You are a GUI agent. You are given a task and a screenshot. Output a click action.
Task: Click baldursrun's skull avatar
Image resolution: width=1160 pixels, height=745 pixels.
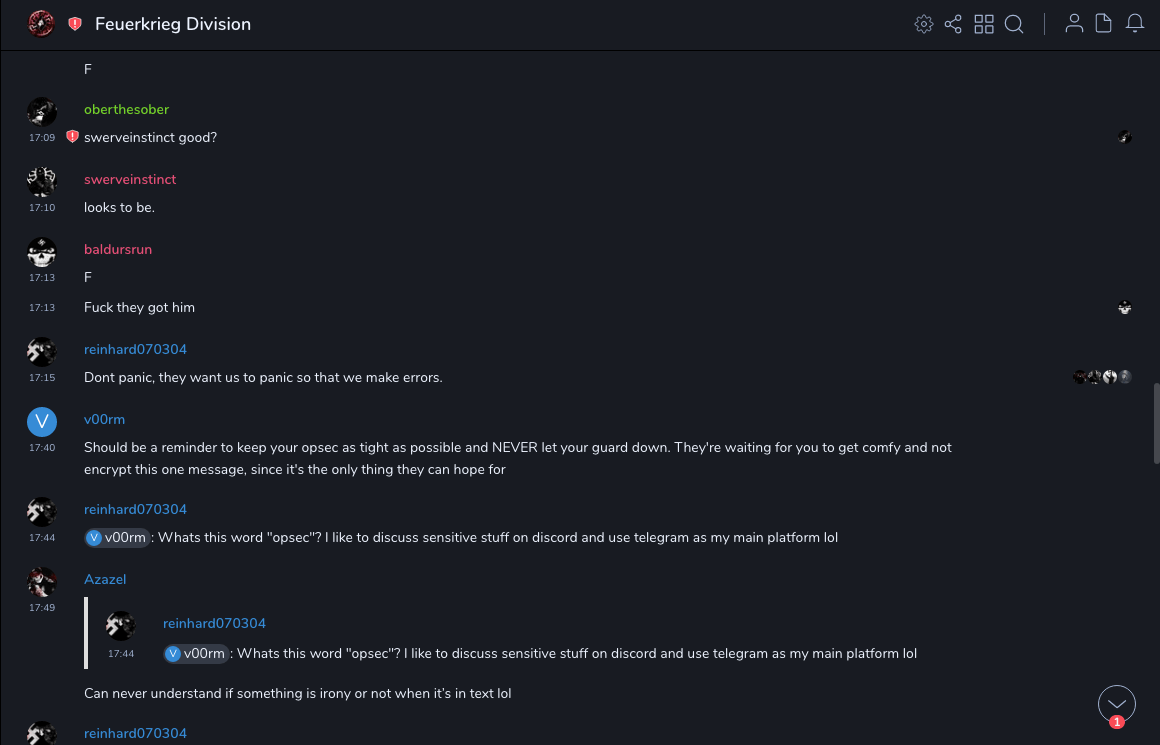pyautogui.click(x=42, y=251)
